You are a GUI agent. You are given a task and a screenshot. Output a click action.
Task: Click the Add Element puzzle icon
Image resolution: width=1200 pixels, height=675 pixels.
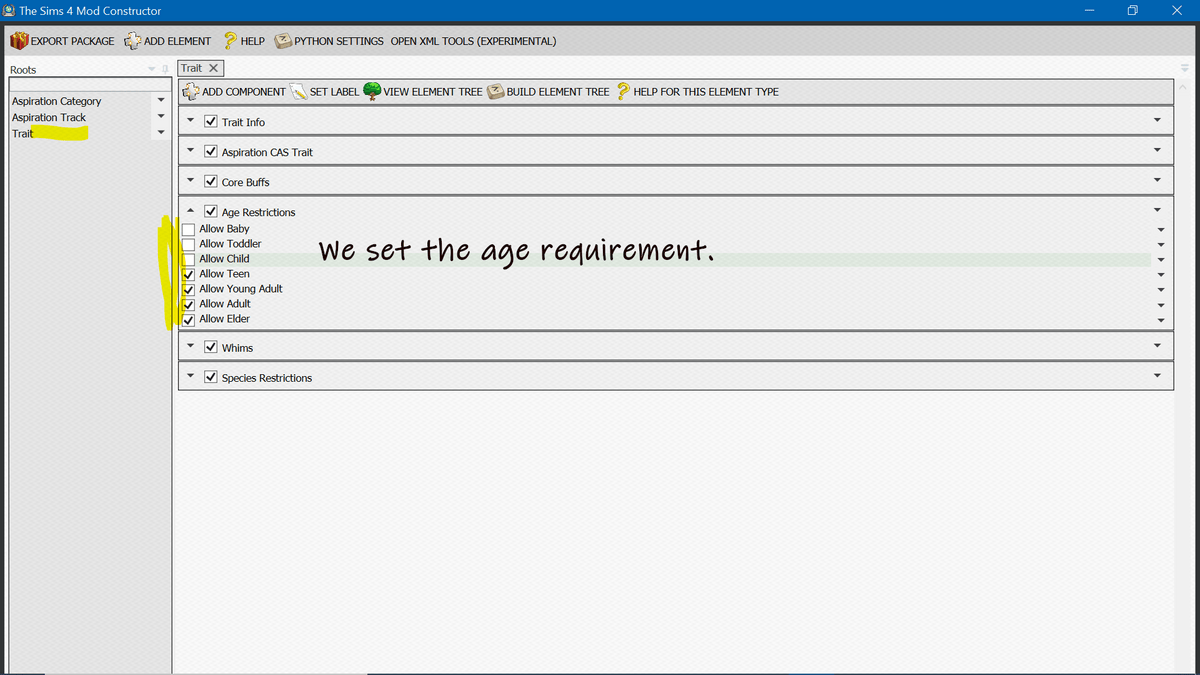click(131, 41)
